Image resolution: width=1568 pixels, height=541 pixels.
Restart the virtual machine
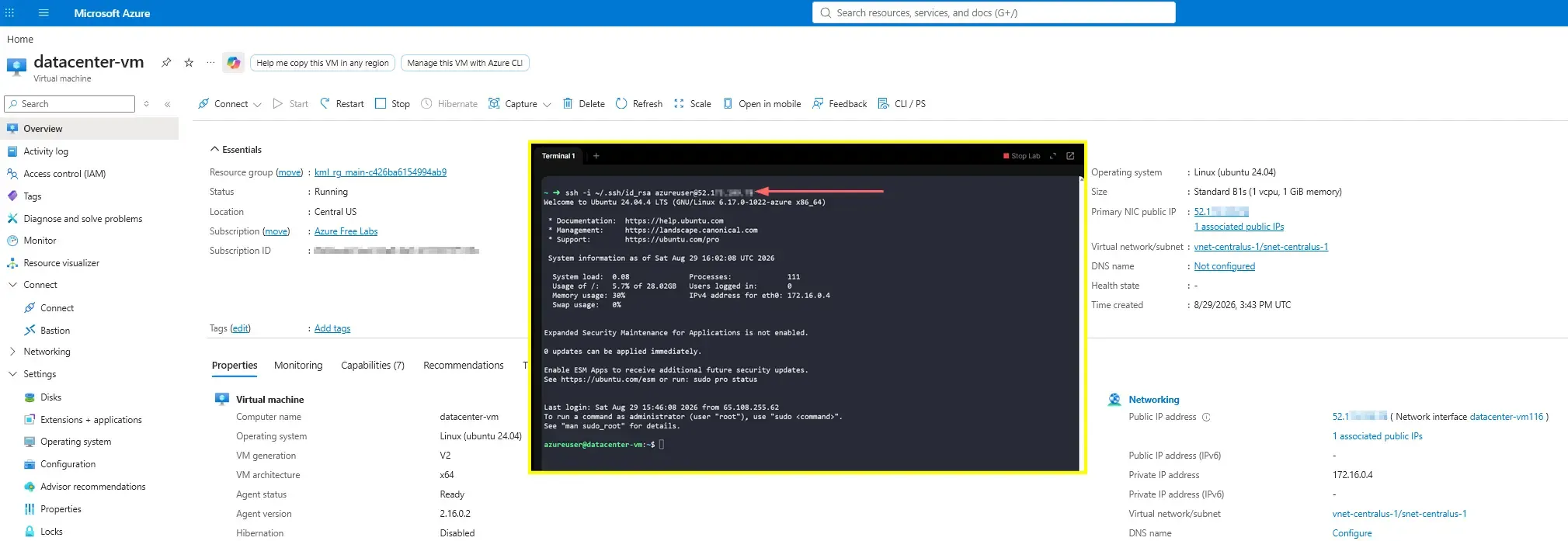tap(342, 104)
